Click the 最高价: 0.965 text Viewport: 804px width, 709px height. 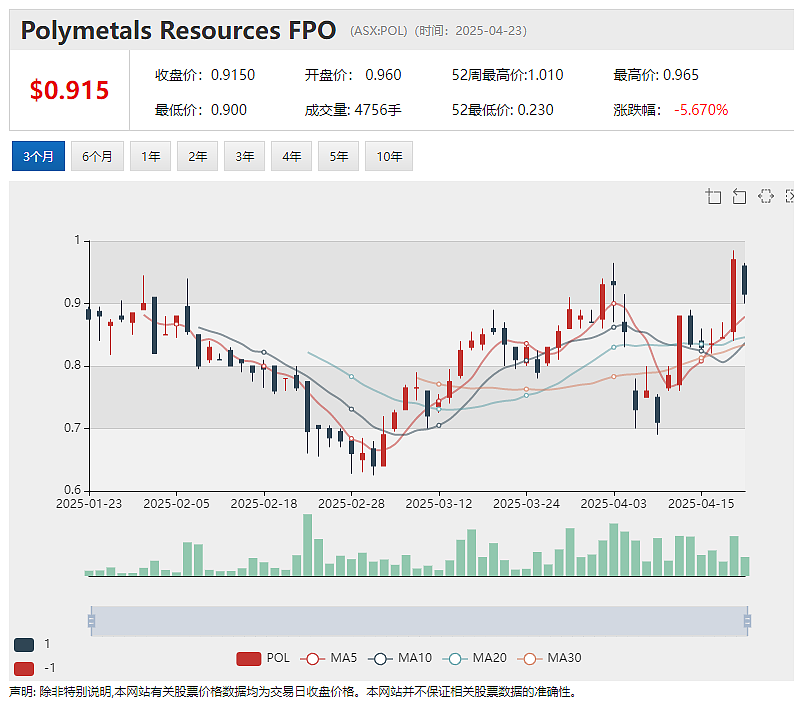[656, 75]
